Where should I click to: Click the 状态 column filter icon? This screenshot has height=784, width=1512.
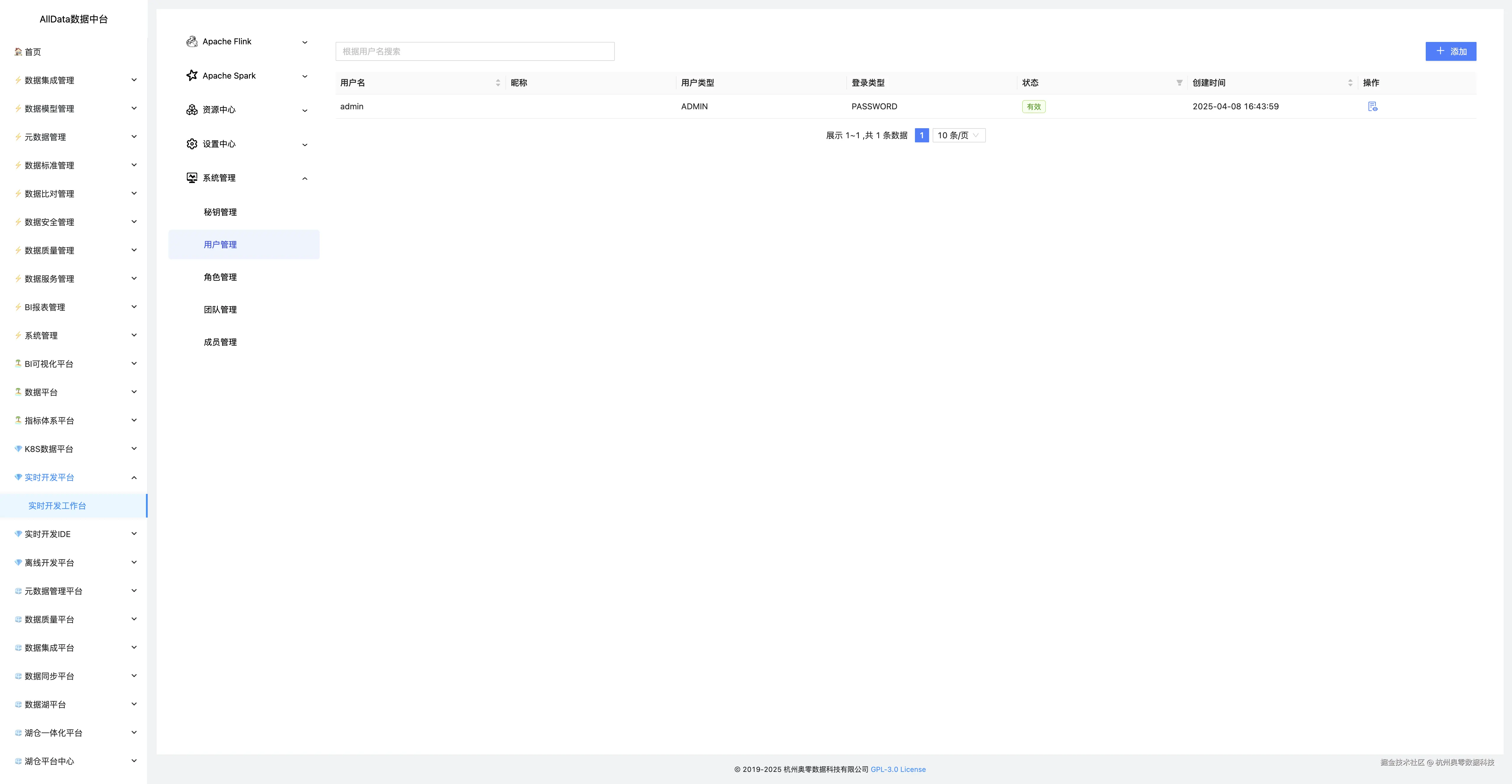(x=1179, y=83)
